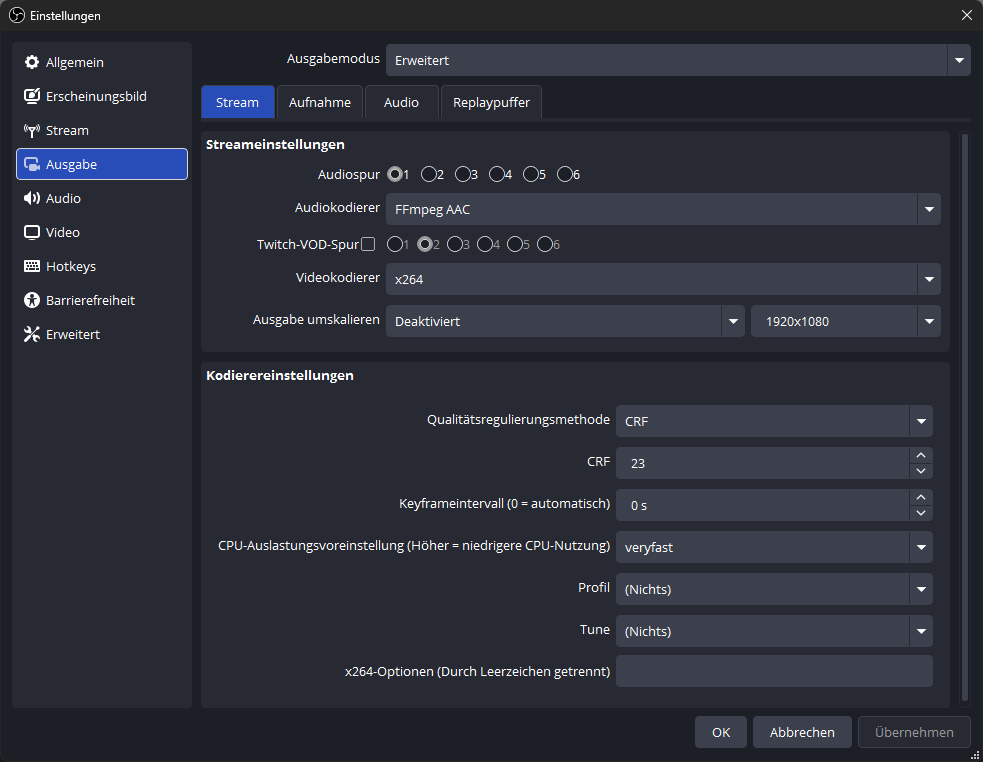Viewport: 983px width, 762px height.
Task: Open Barrierefreiheit via accessibility icon
Action: click(32, 301)
